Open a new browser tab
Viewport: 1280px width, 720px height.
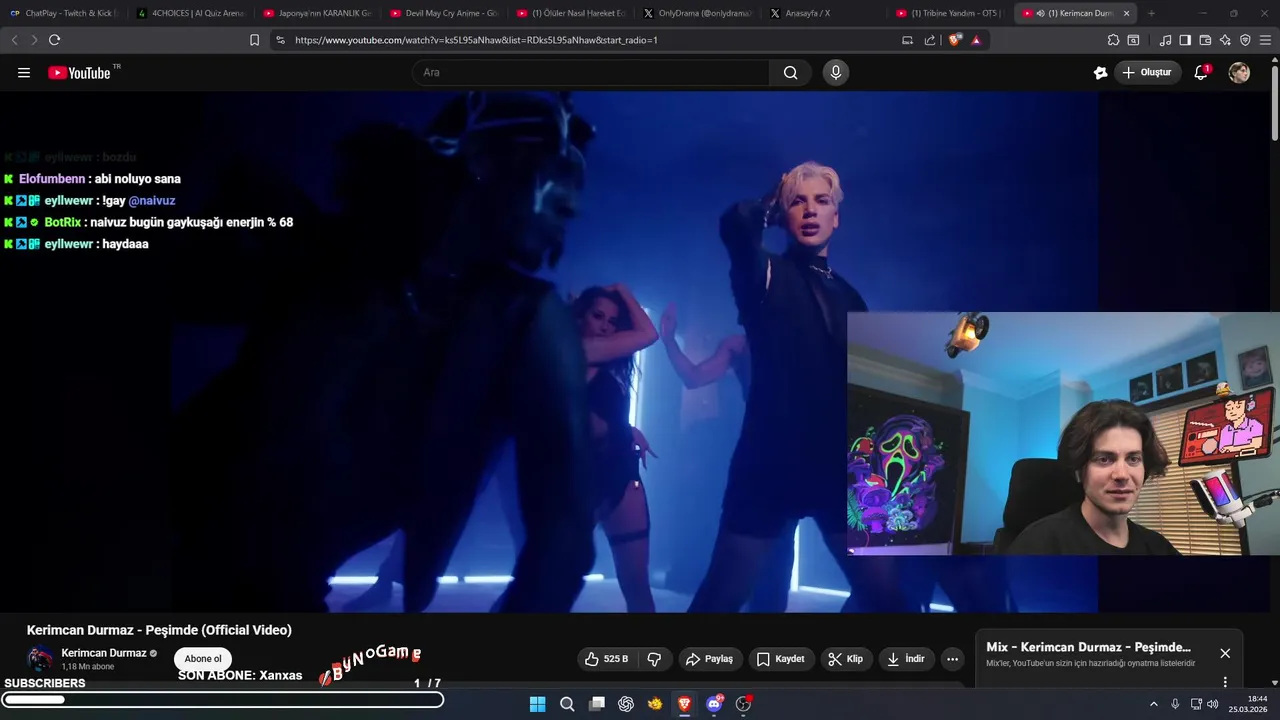point(1151,13)
